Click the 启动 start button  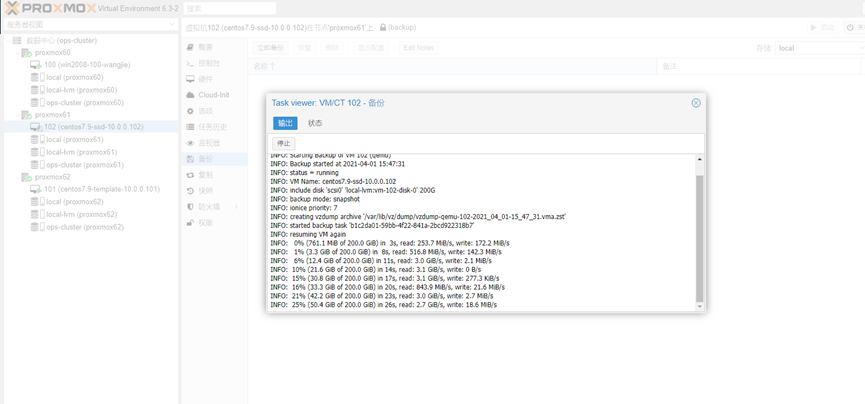[x=823, y=28]
